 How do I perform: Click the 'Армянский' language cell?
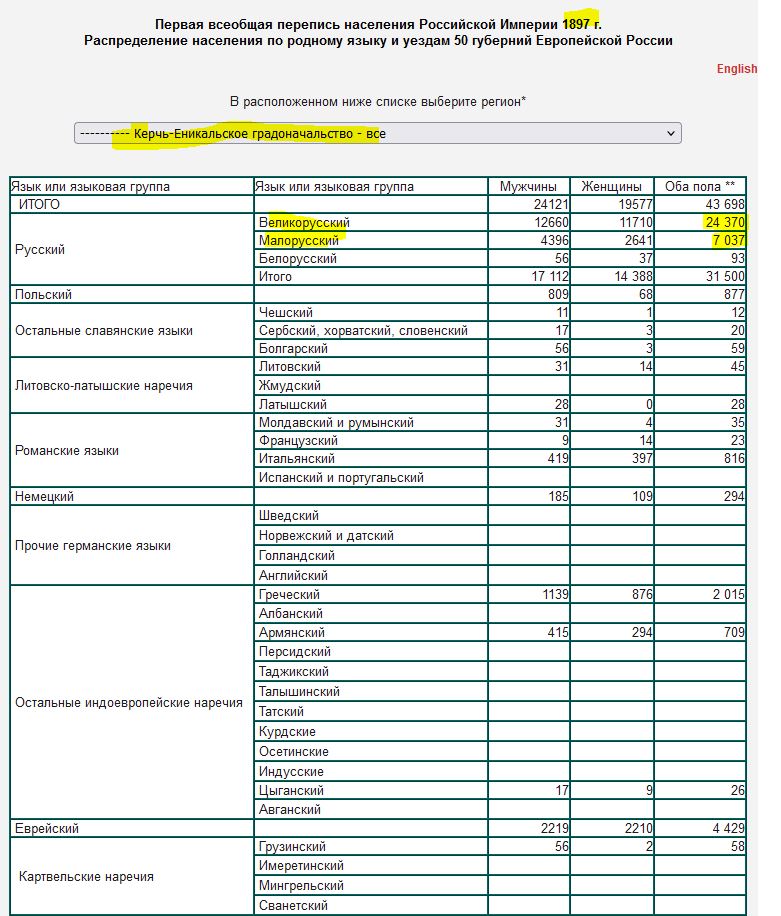tap(291, 633)
